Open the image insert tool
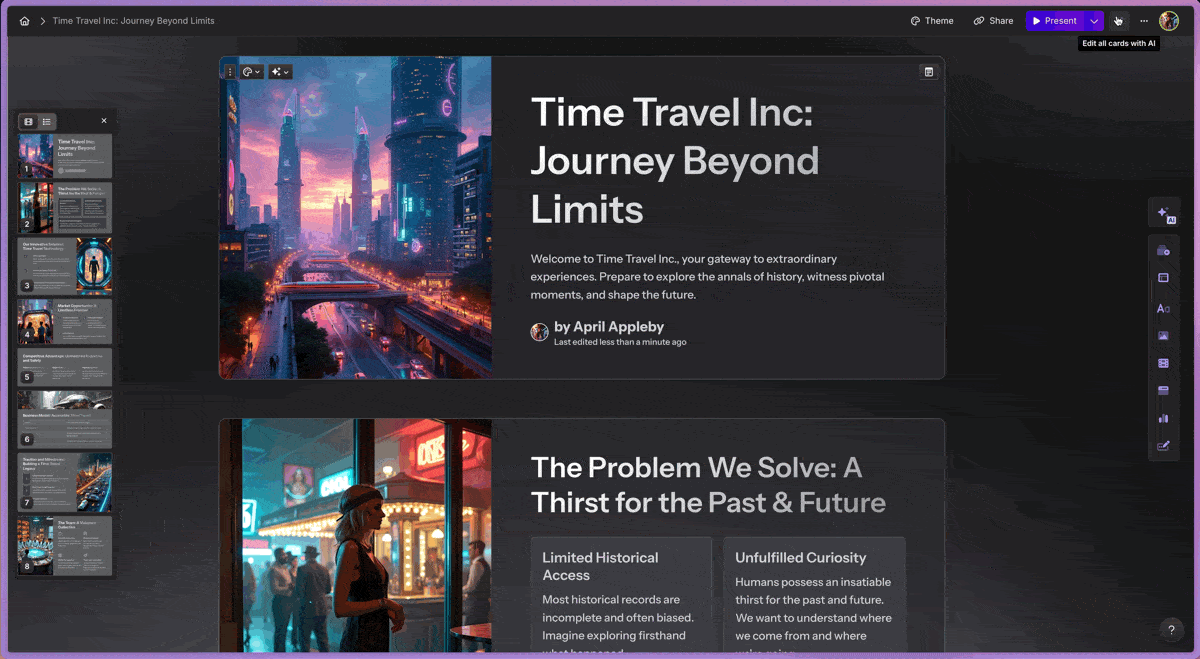The image size is (1200, 659). click(1163, 336)
